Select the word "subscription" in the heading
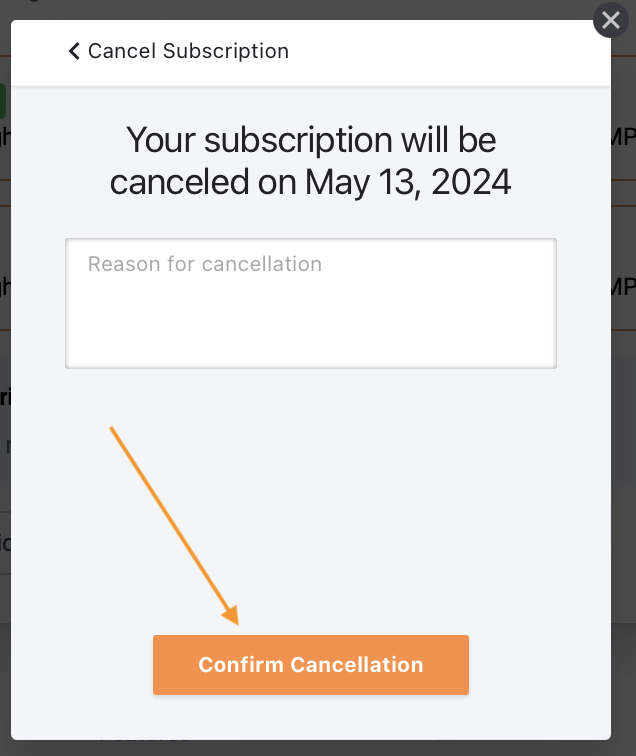This screenshot has width=636, height=756. coord(286,139)
